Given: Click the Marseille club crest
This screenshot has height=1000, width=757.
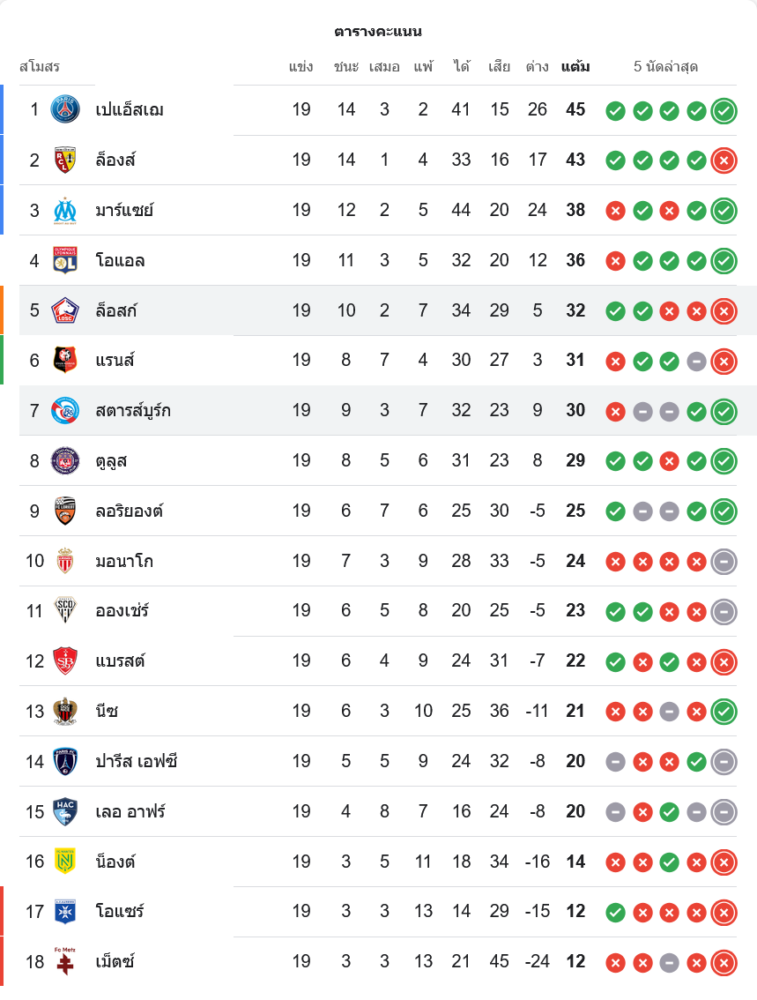Looking at the screenshot, I should pos(65,210).
